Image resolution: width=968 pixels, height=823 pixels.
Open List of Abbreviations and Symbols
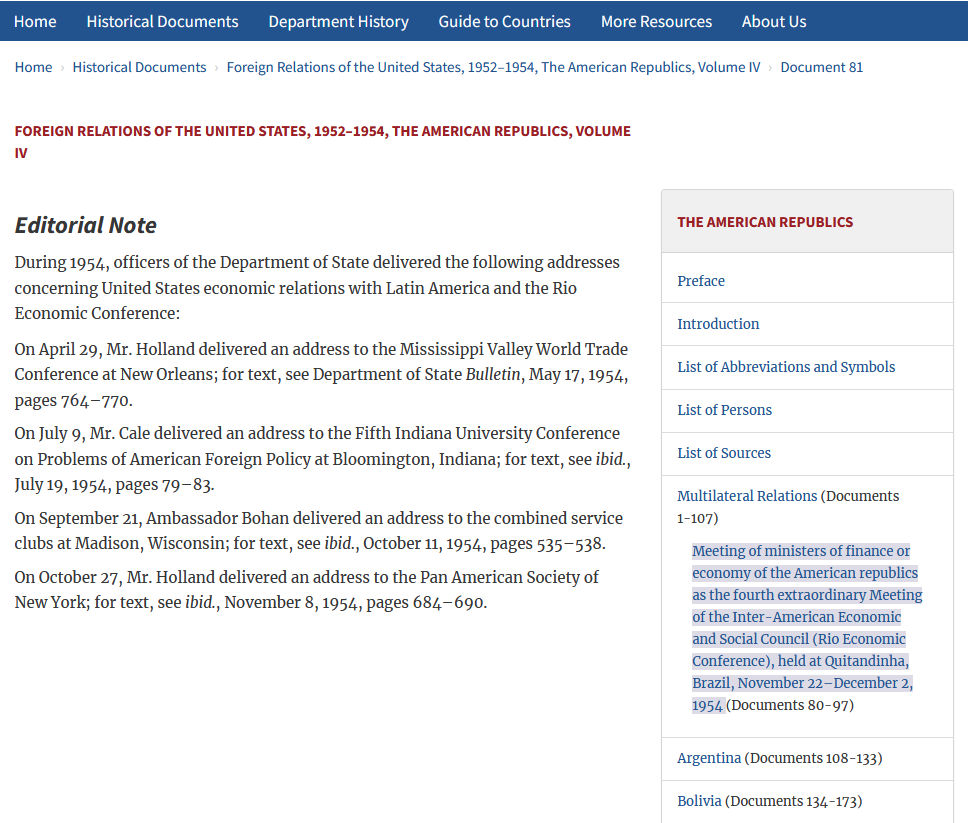pyautogui.click(x=786, y=367)
